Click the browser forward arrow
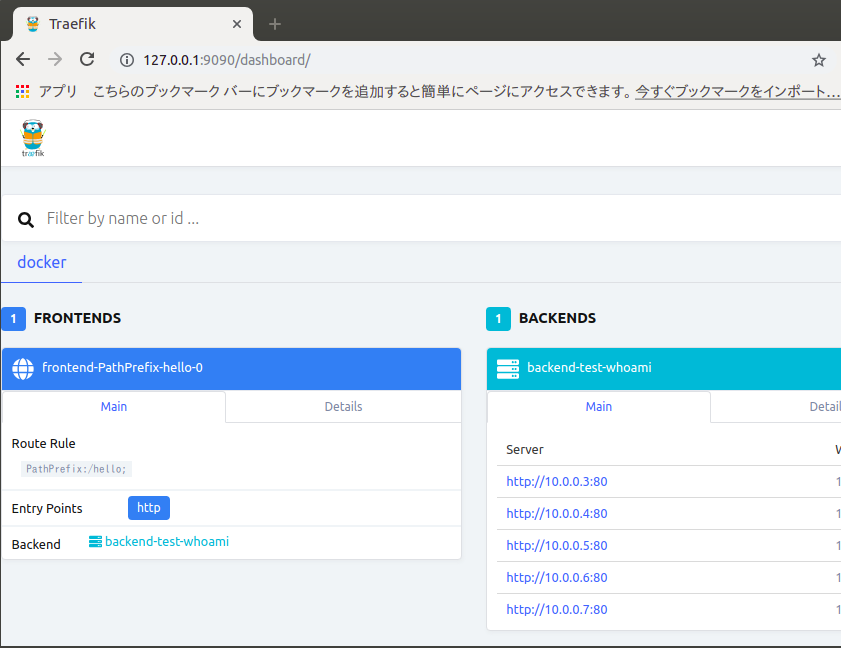This screenshot has width=841, height=648. [x=55, y=59]
